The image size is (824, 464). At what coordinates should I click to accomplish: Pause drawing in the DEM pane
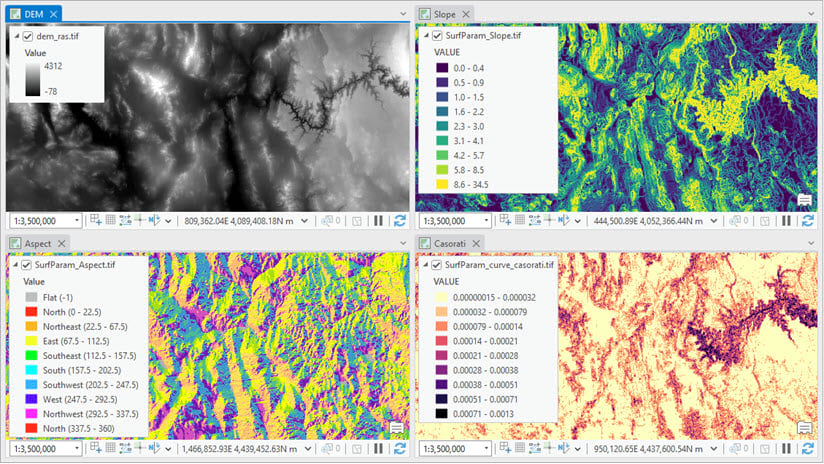pyautogui.click(x=378, y=221)
